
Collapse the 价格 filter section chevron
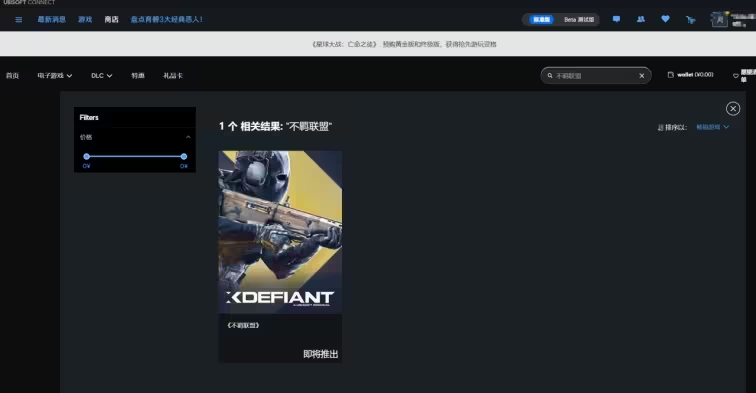[x=188, y=137]
